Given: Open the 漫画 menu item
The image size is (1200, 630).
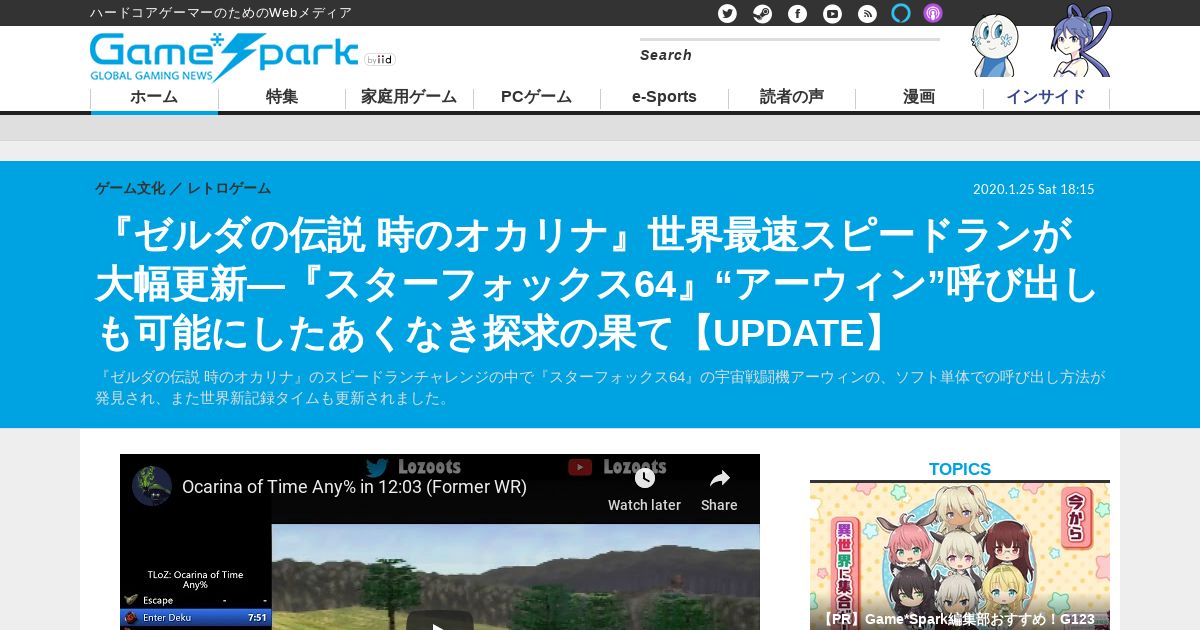Looking at the screenshot, I should (x=919, y=97).
